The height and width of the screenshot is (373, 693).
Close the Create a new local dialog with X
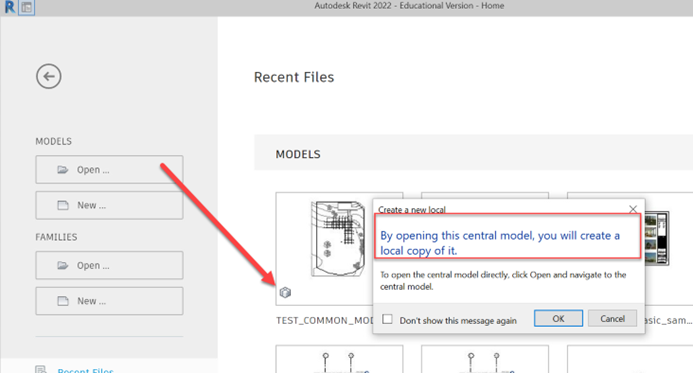633,209
